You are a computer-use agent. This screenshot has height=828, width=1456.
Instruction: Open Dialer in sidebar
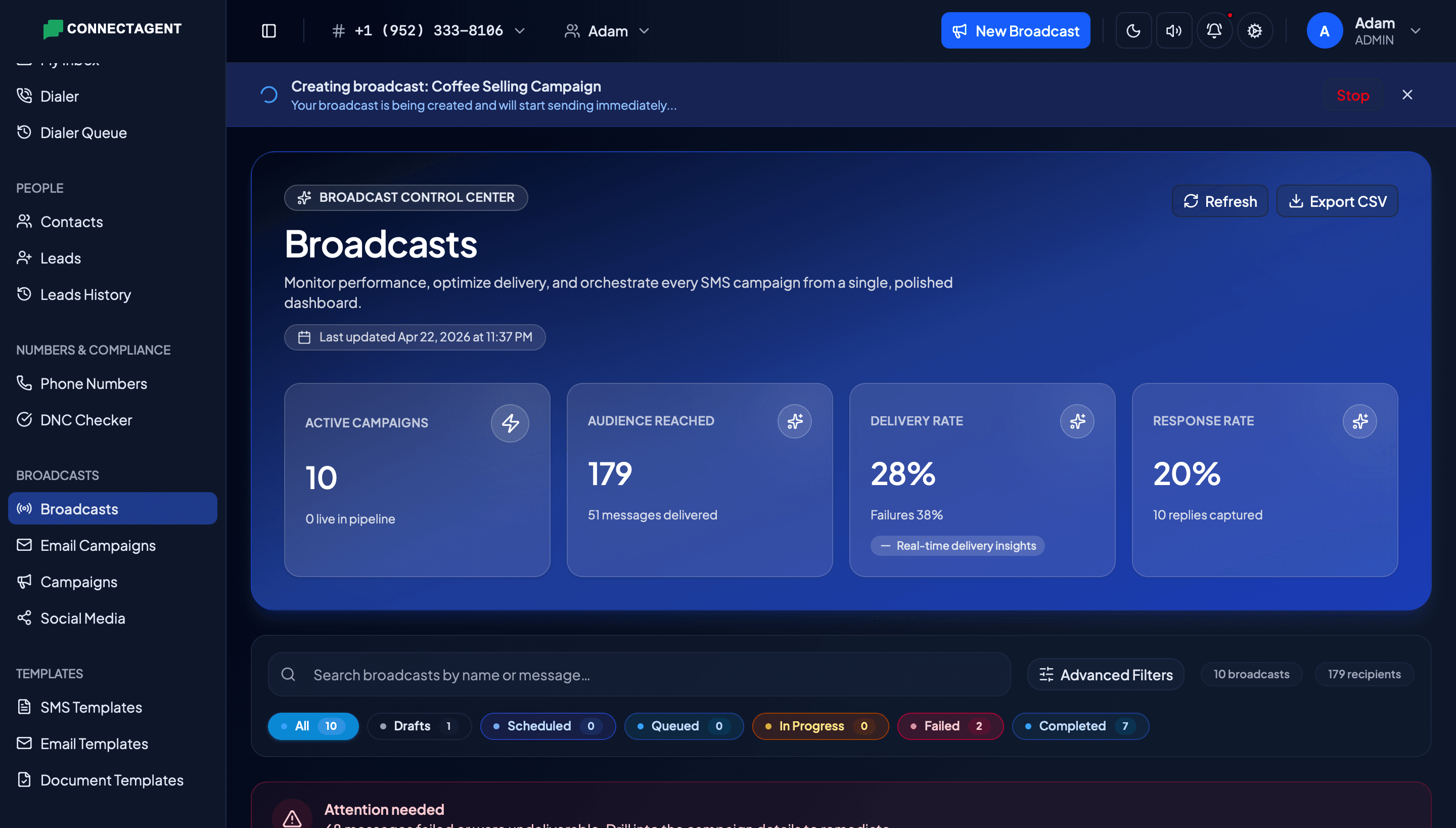coord(113,96)
